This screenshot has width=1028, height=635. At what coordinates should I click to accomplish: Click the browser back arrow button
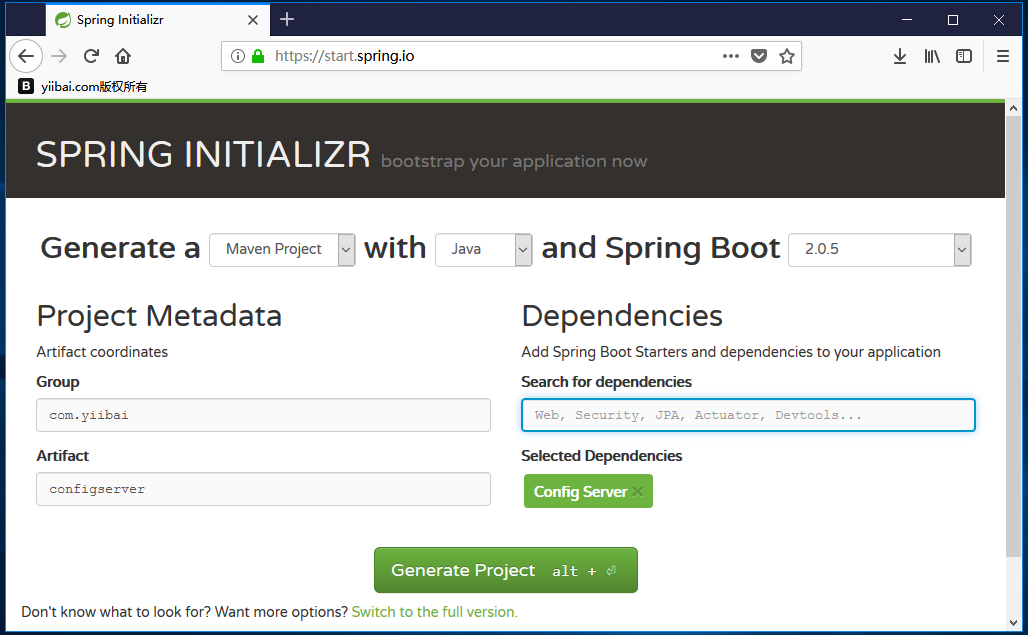pos(26,56)
